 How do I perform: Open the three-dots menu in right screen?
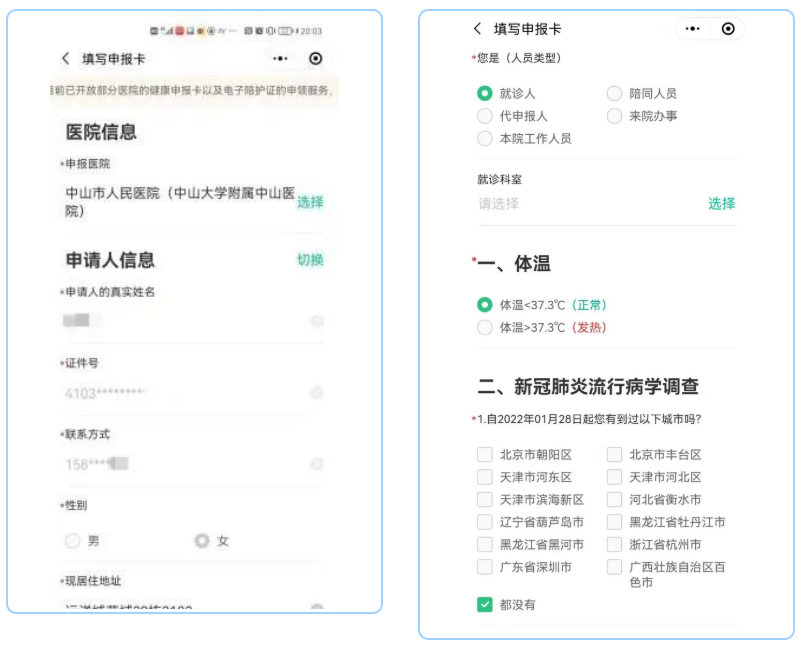pyautogui.click(x=692, y=29)
